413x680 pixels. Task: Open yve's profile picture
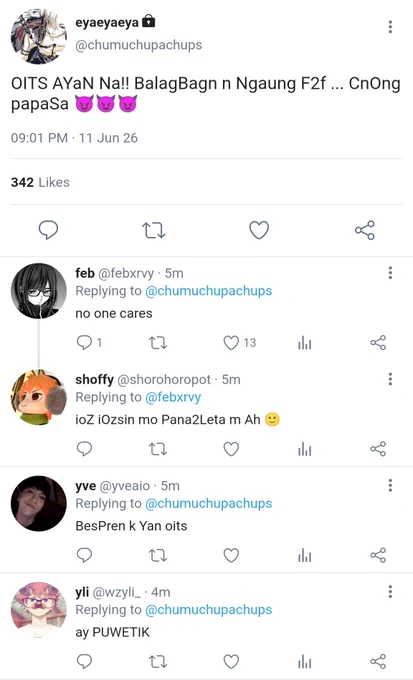[x=39, y=503]
